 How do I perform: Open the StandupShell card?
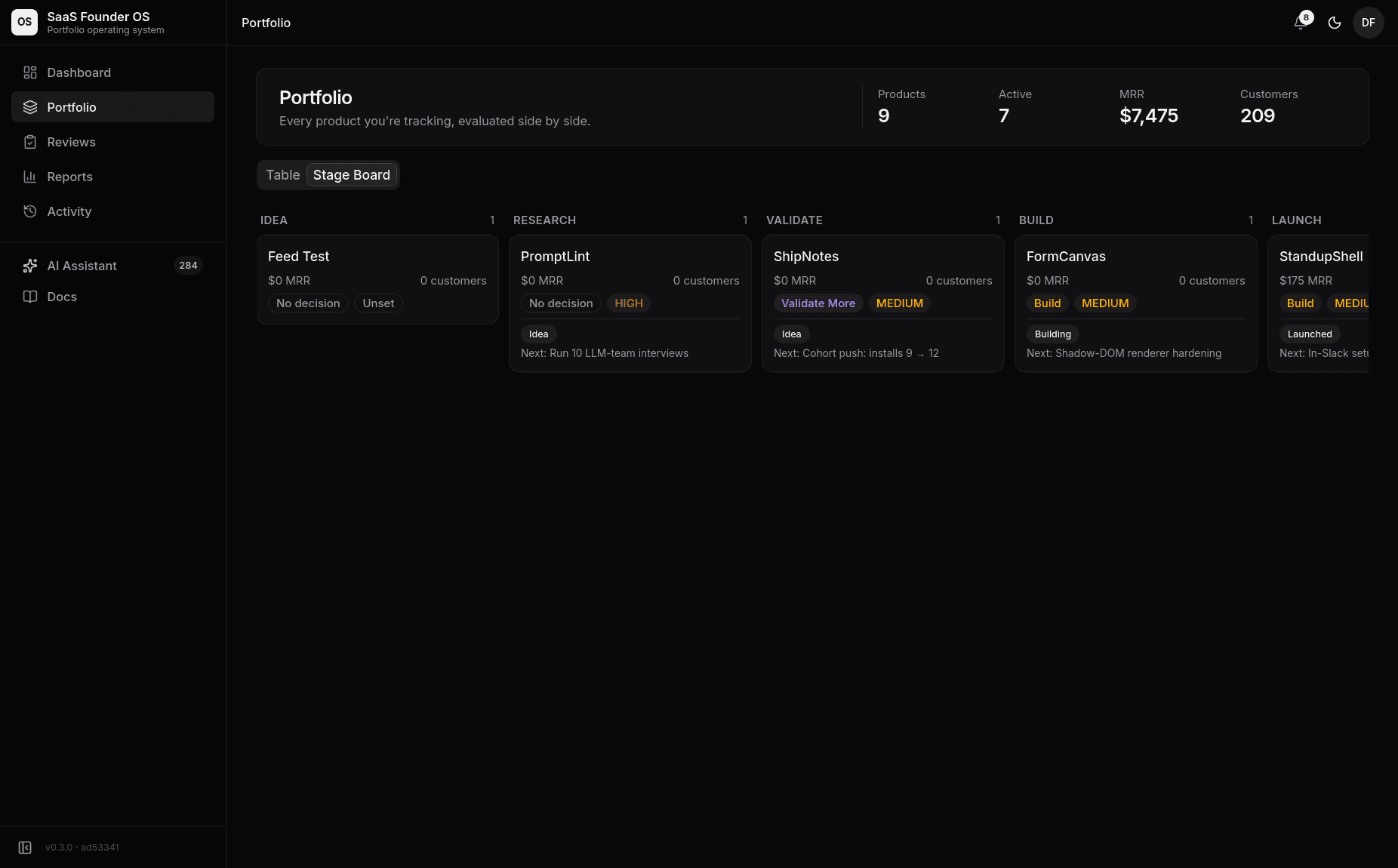(1318, 303)
